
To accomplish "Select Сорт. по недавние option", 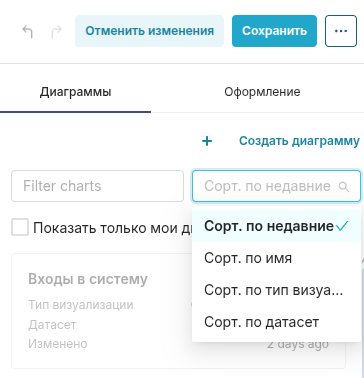I will (x=276, y=226).
